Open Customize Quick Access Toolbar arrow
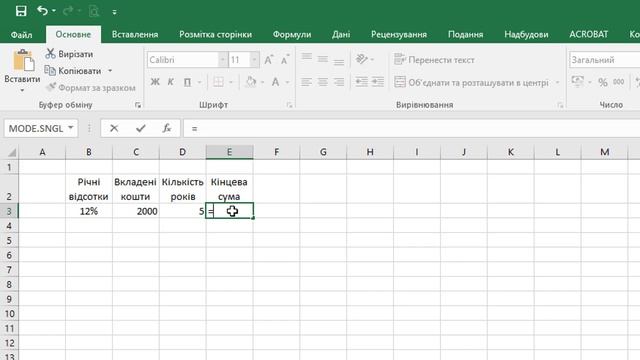Image resolution: width=640 pixels, height=360 pixels. [114, 12]
